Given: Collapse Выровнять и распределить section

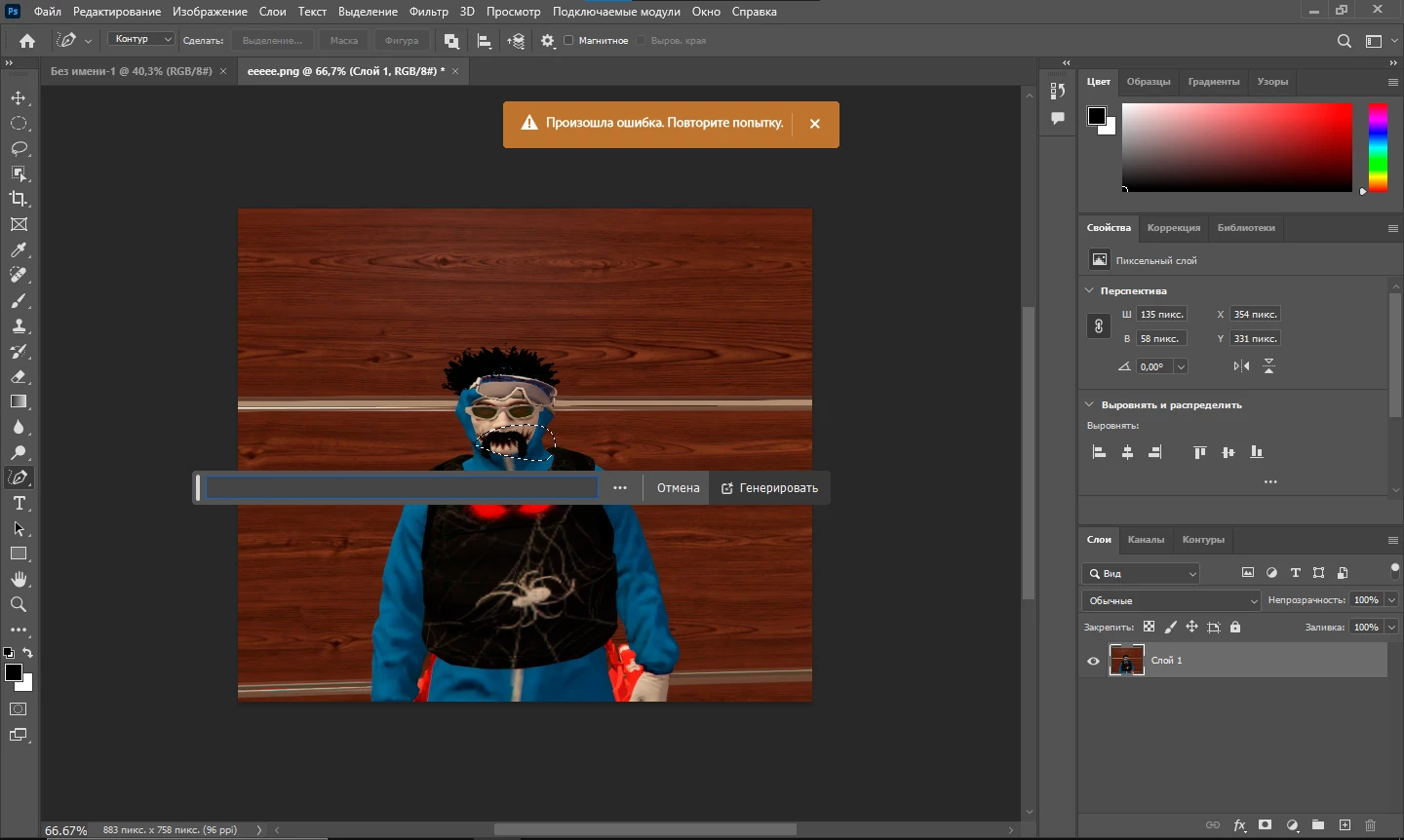Looking at the screenshot, I should 1089,404.
